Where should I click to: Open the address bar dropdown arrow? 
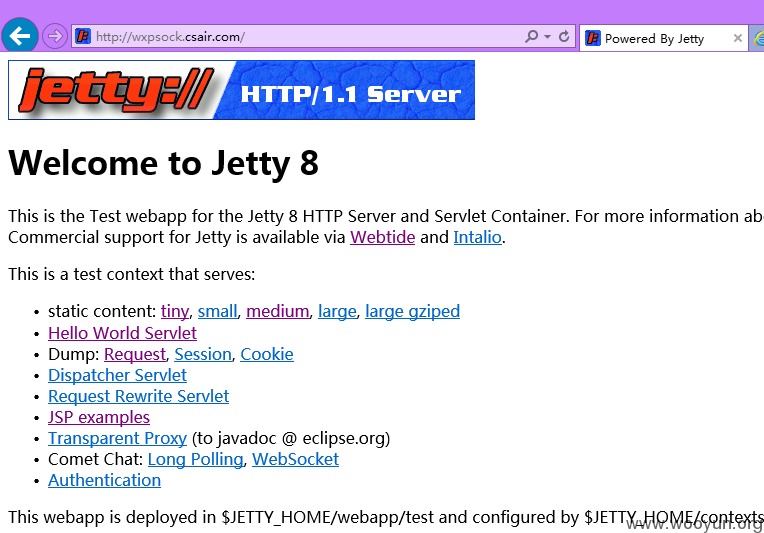(x=548, y=37)
